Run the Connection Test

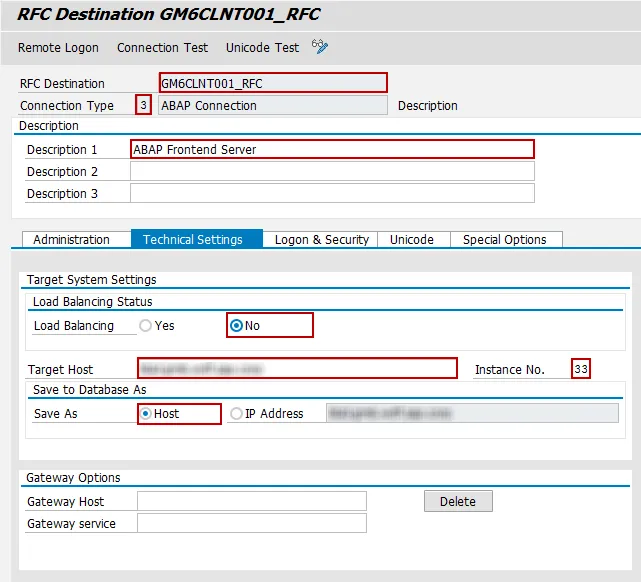162,48
